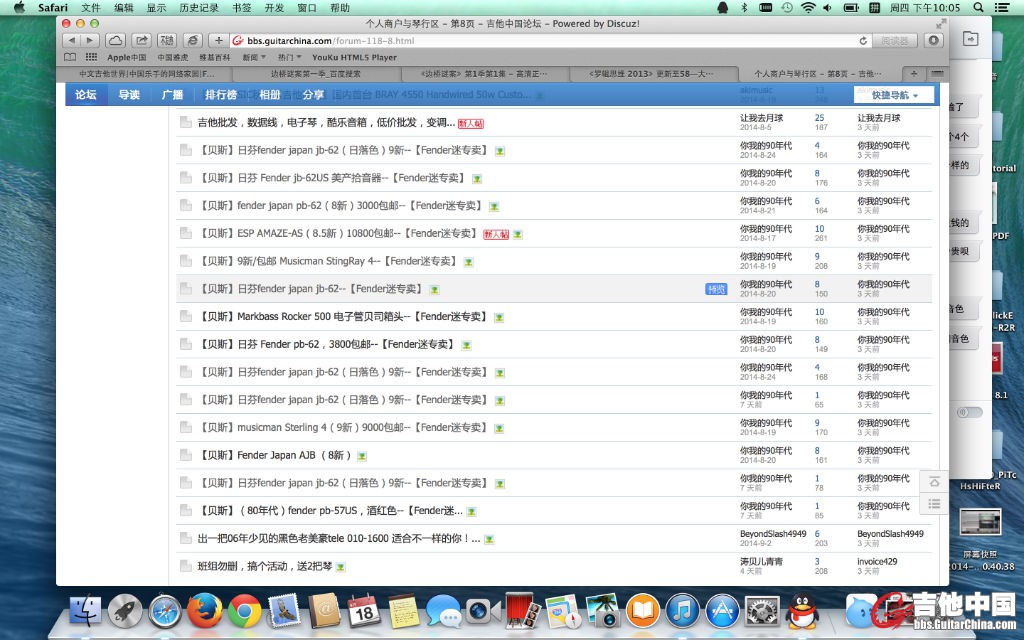Click the Share icon in Safari toolbar
Image resolution: width=1024 pixels, height=640 pixels.
[141, 40]
